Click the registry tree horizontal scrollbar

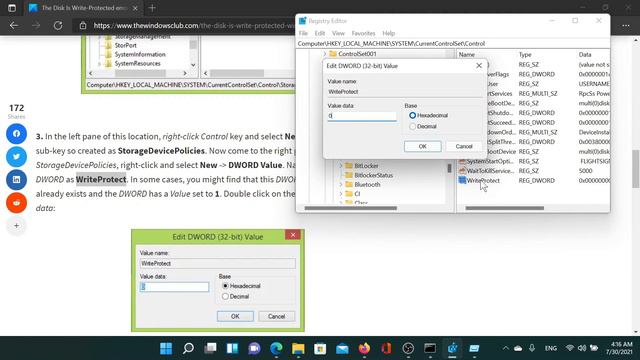click(x=351, y=208)
